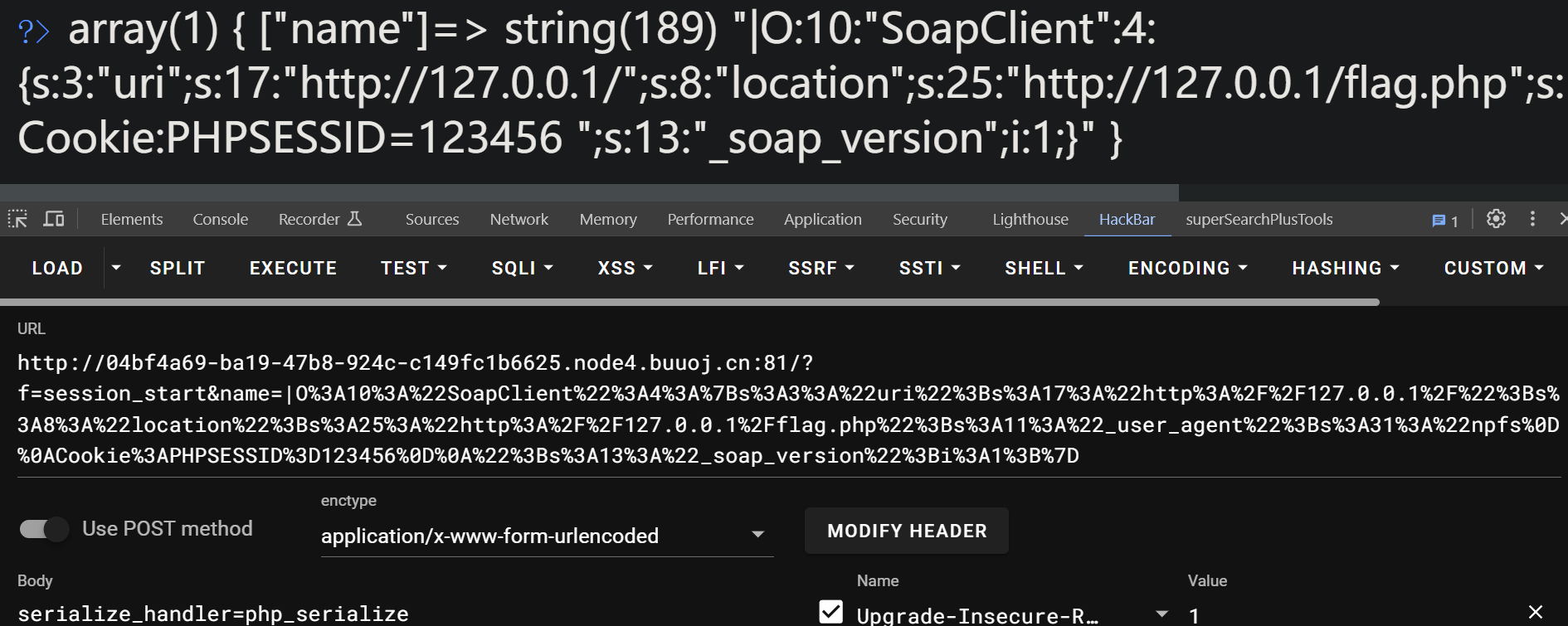The image size is (1568, 626).
Task: Click the HackBar toolbar horizontal scrollbar
Action: 689,303
